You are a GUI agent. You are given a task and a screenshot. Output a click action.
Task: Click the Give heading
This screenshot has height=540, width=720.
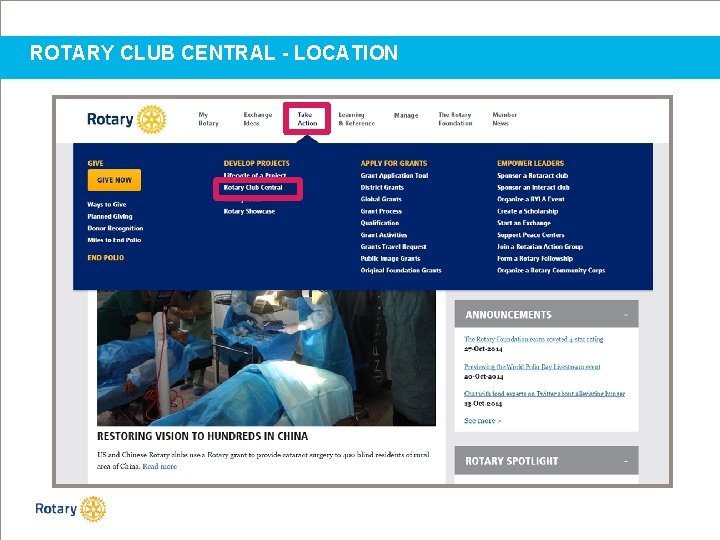pos(95,163)
